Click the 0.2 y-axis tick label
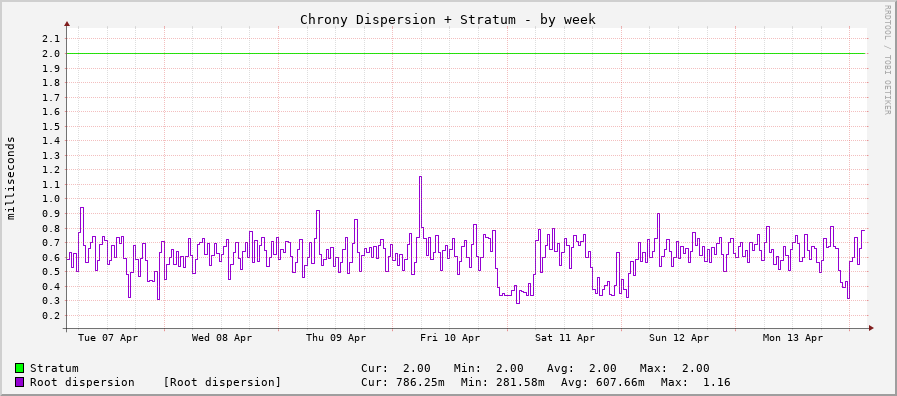897x396 pixels. tap(51, 315)
